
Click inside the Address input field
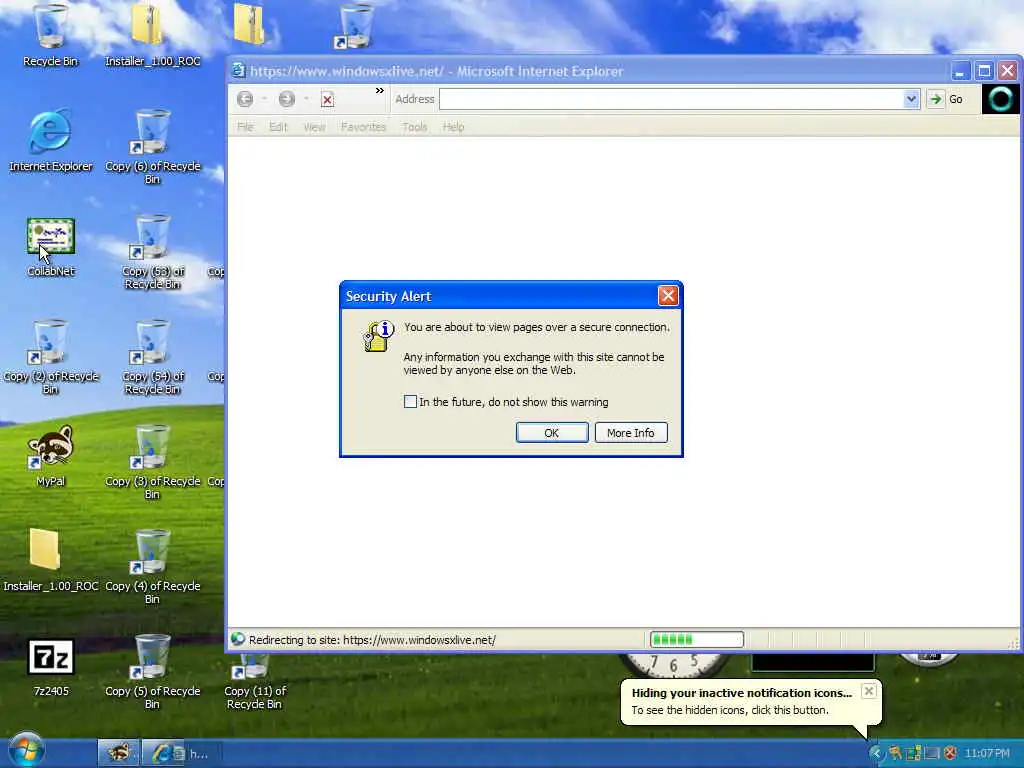(x=671, y=99)
